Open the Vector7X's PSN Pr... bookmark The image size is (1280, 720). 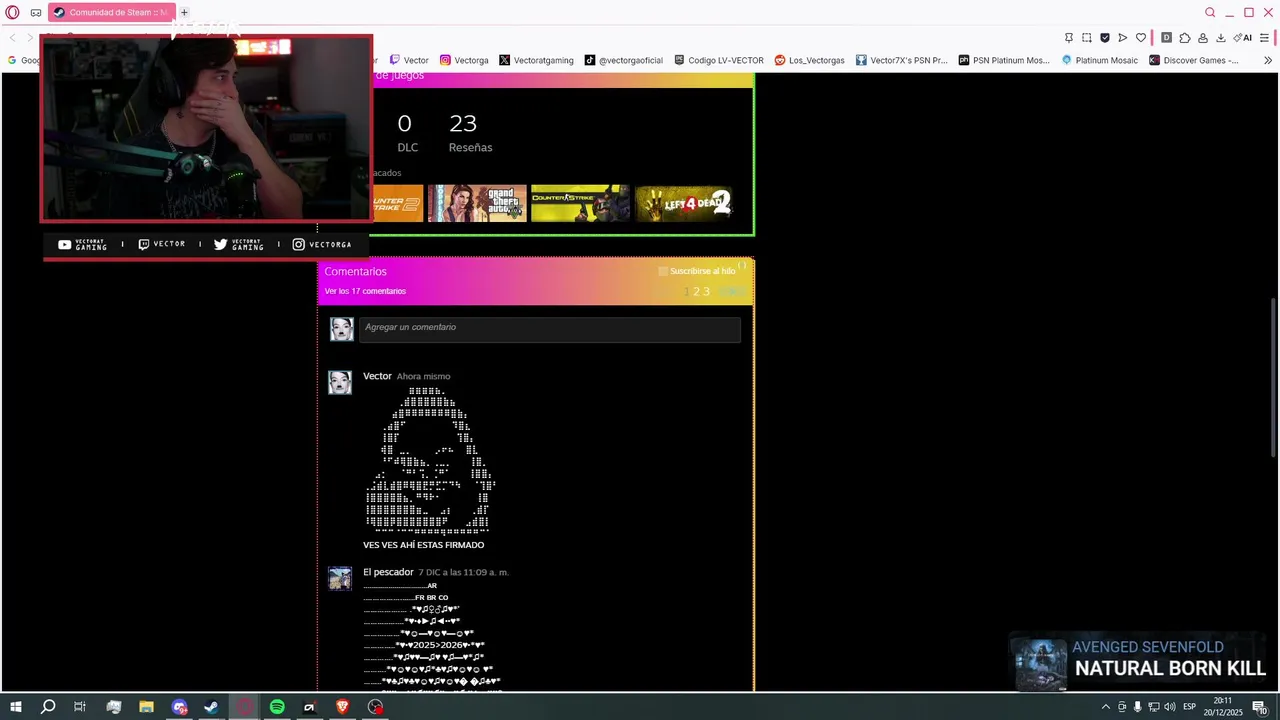tap(901, 60)
